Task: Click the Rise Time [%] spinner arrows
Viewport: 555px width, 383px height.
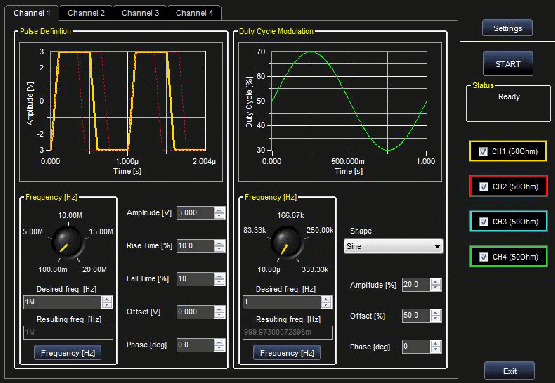Action: tap(219, 246)
